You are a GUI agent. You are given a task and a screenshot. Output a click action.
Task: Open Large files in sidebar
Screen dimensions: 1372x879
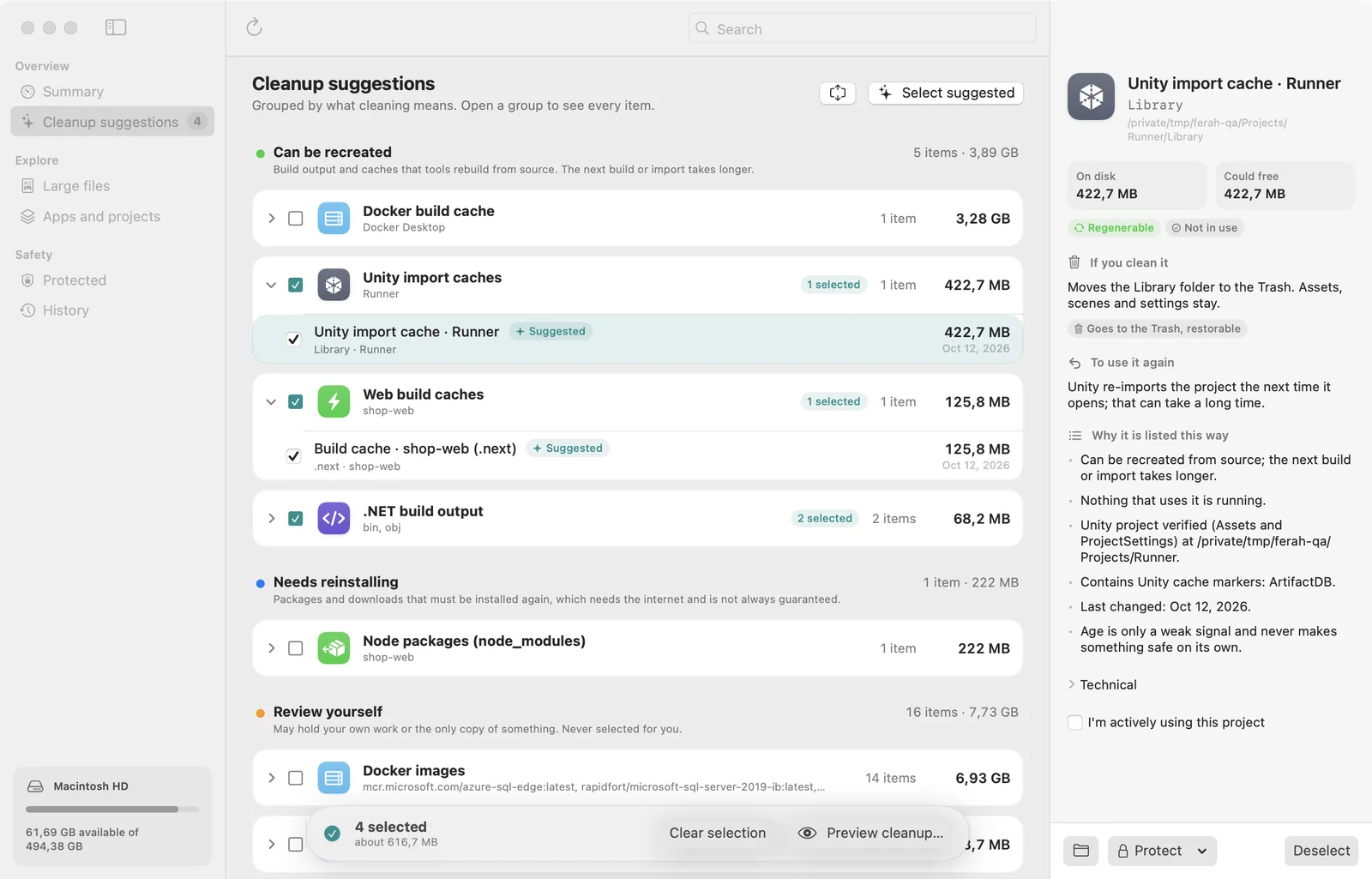112,186
